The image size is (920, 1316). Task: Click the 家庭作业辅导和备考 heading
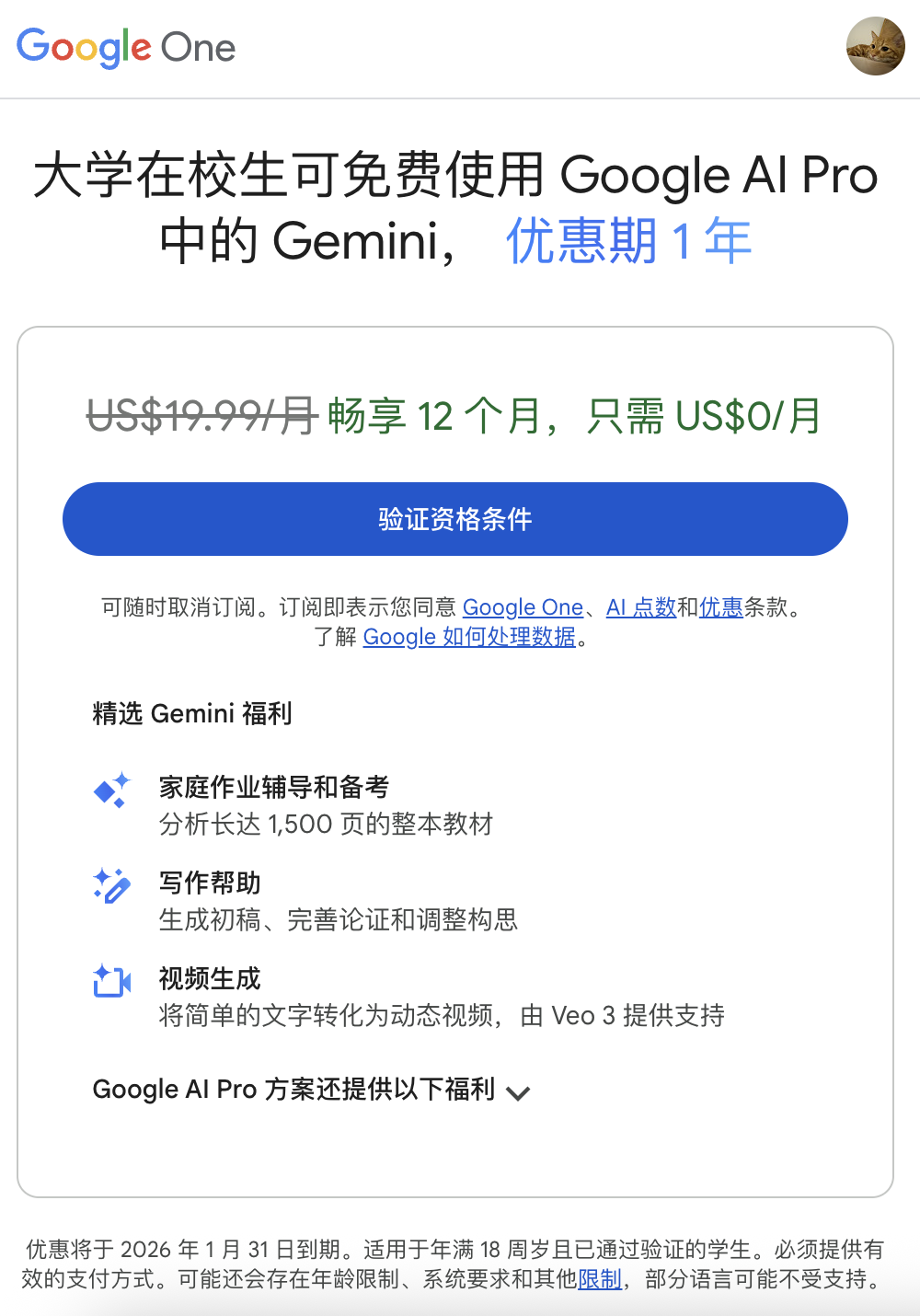click(274, 787)
